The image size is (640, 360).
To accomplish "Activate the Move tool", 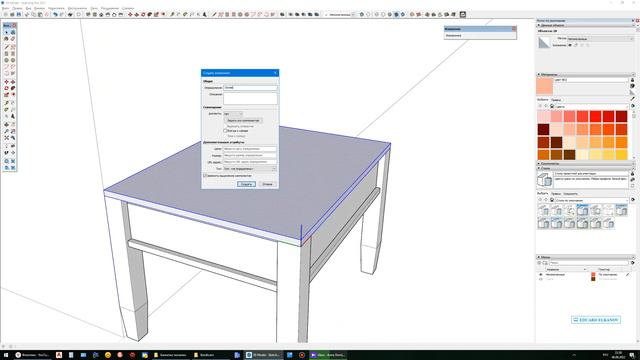I will tap(7, 82).
